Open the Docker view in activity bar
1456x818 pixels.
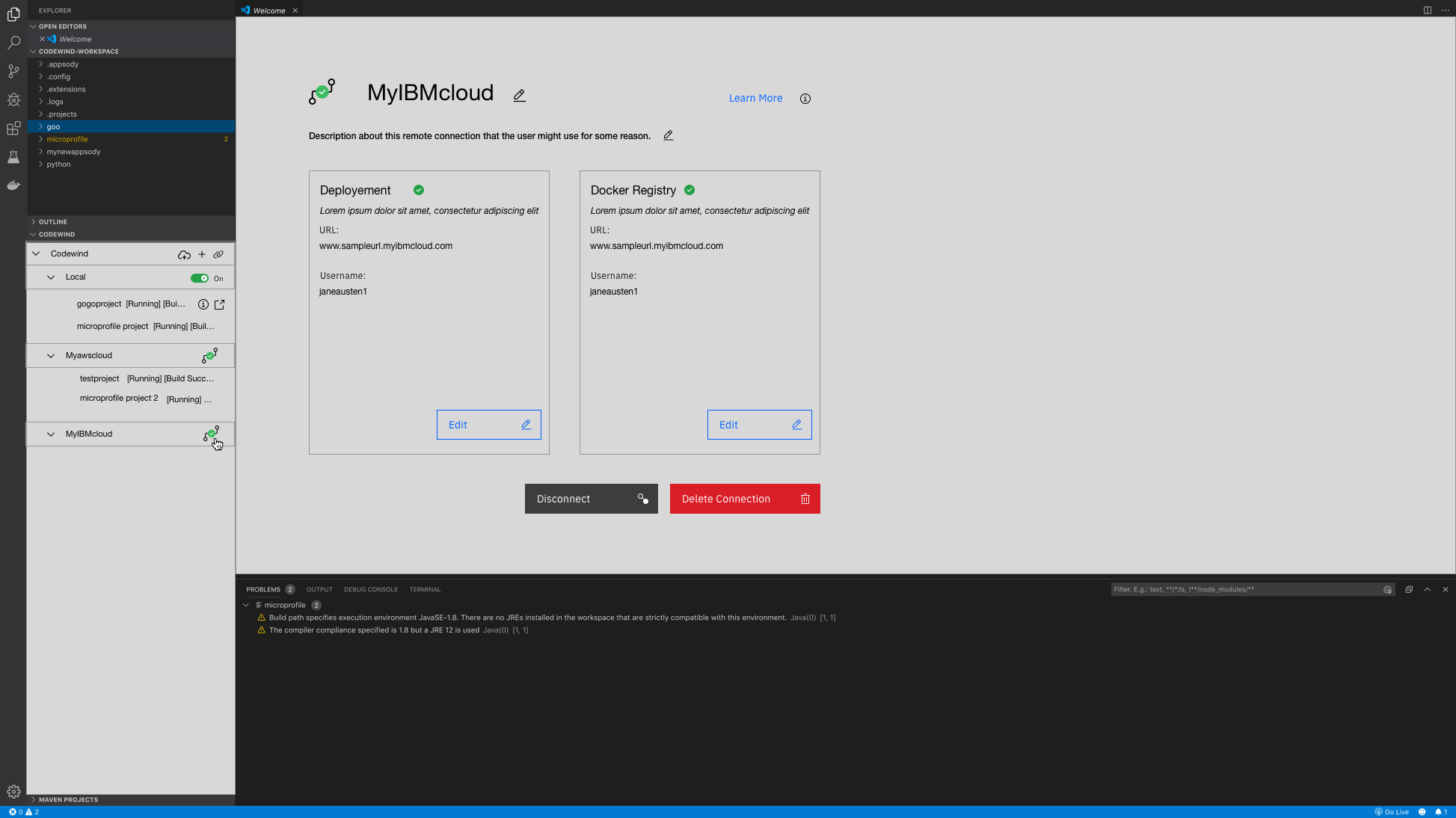pos(13,185)
